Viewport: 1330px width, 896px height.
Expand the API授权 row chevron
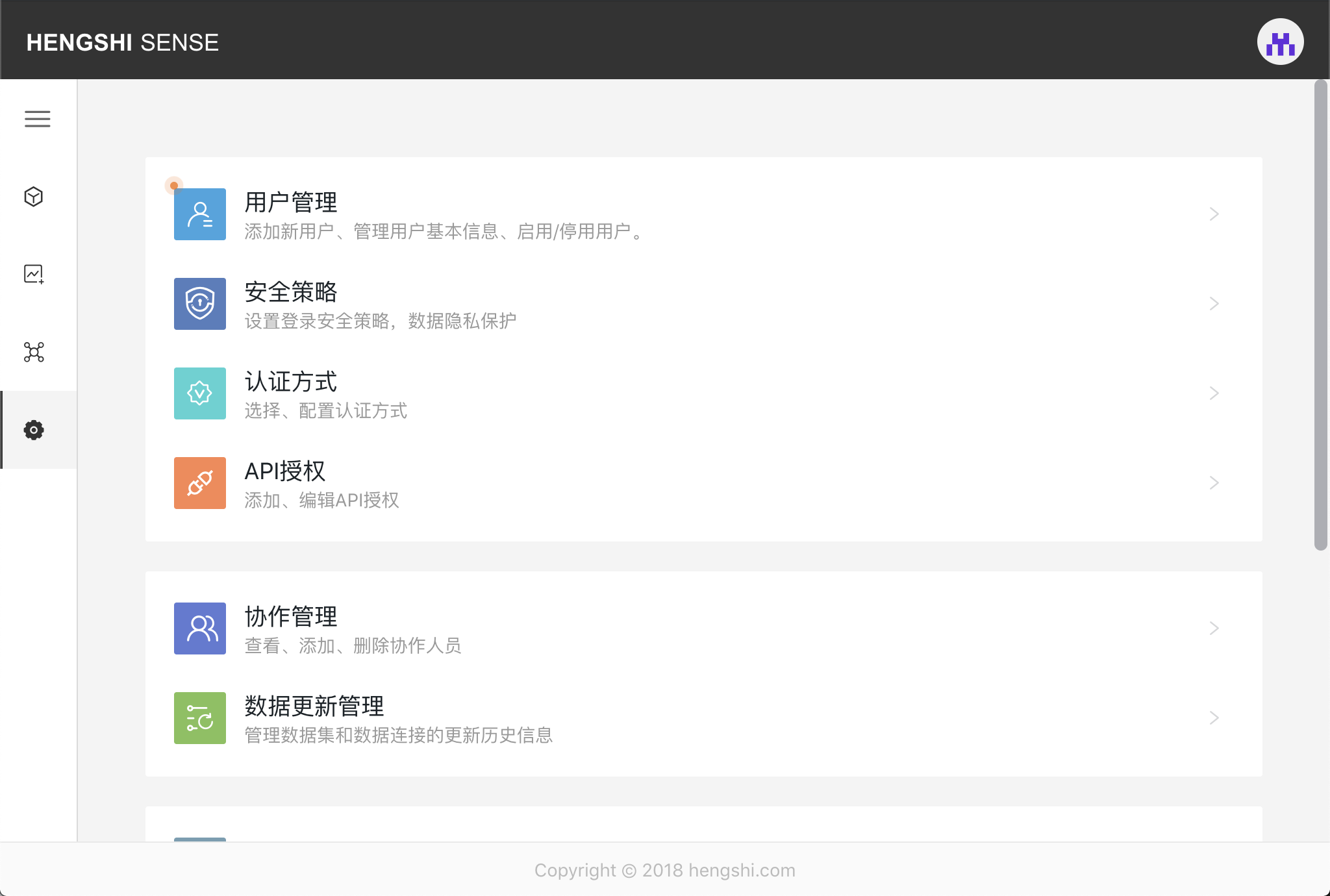click(x=1214, y=483)
